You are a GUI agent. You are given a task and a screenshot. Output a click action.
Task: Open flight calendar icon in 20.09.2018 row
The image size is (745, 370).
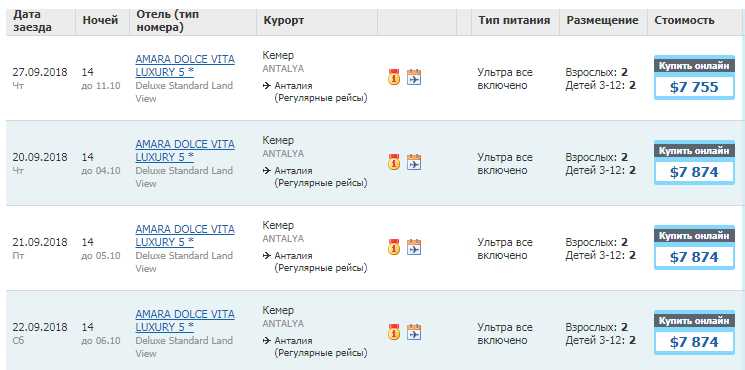[414, 162]
